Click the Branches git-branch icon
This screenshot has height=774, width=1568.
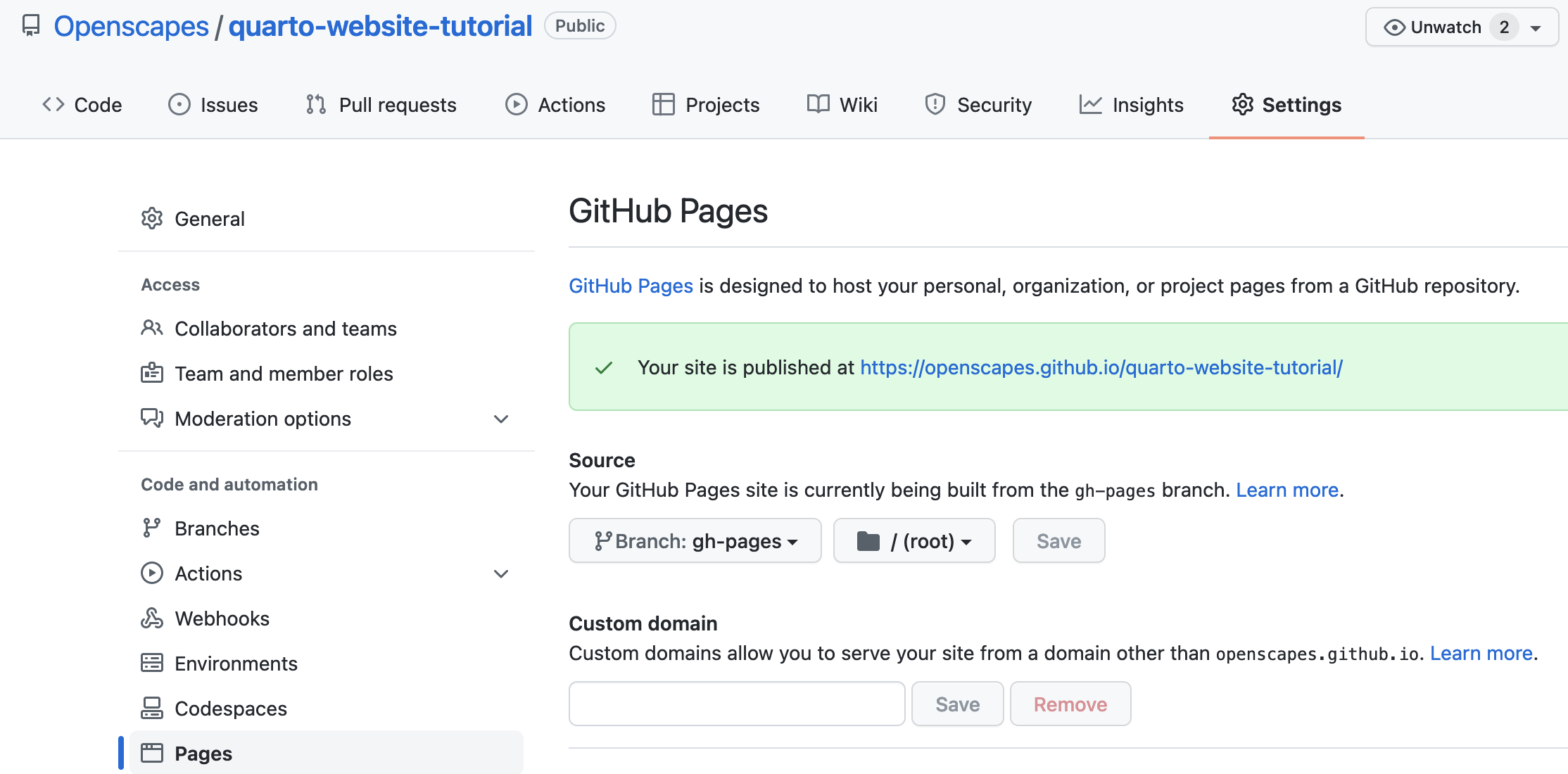pyautogui.click(x=152, y=528)
